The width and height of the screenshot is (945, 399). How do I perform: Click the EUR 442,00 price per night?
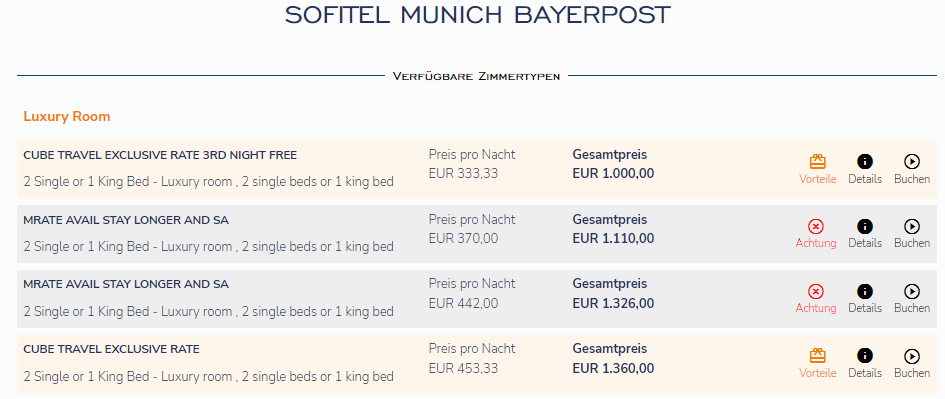(x=463, y=303)
